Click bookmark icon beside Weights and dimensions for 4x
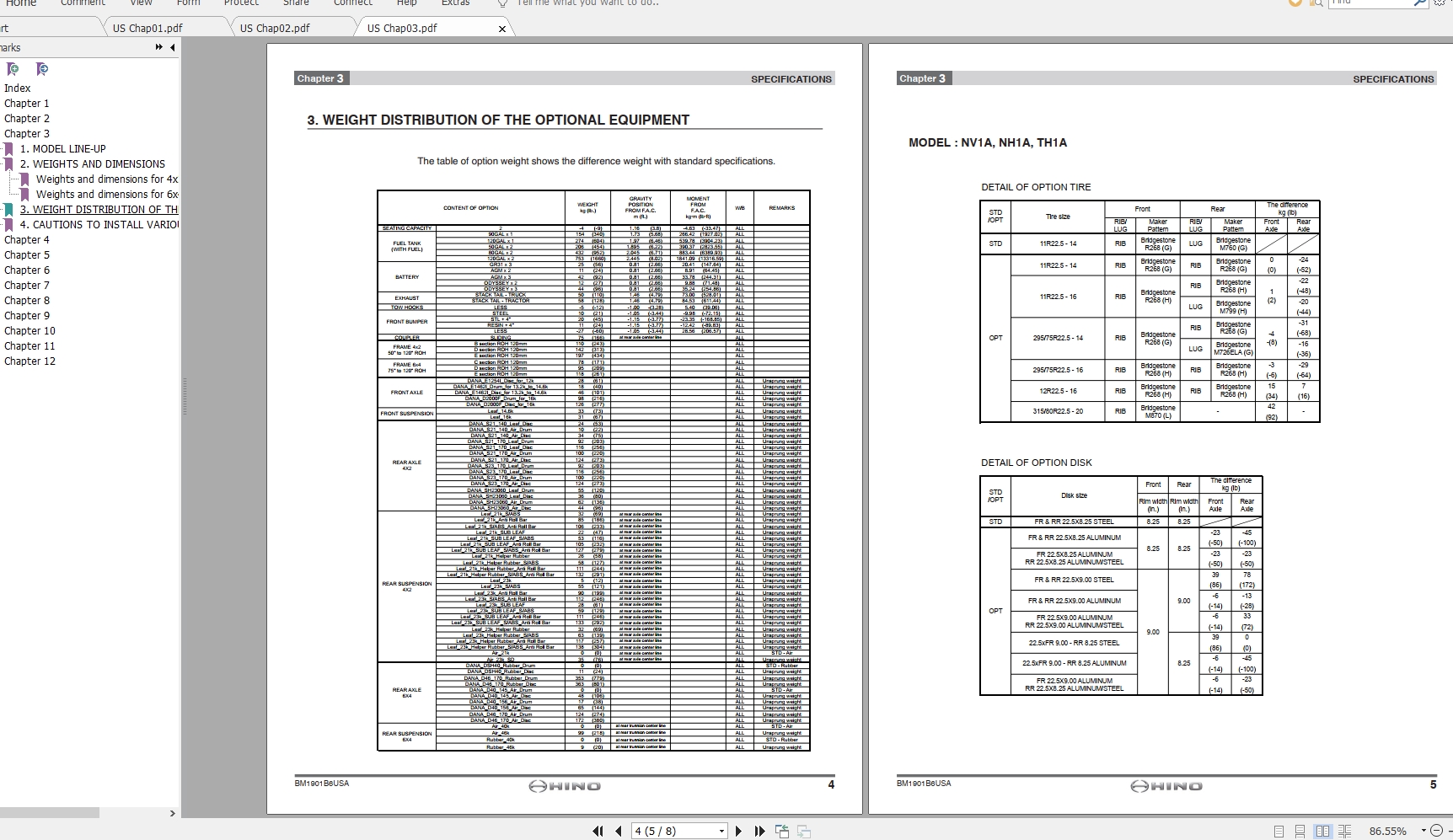 click(x=24, y=179)
